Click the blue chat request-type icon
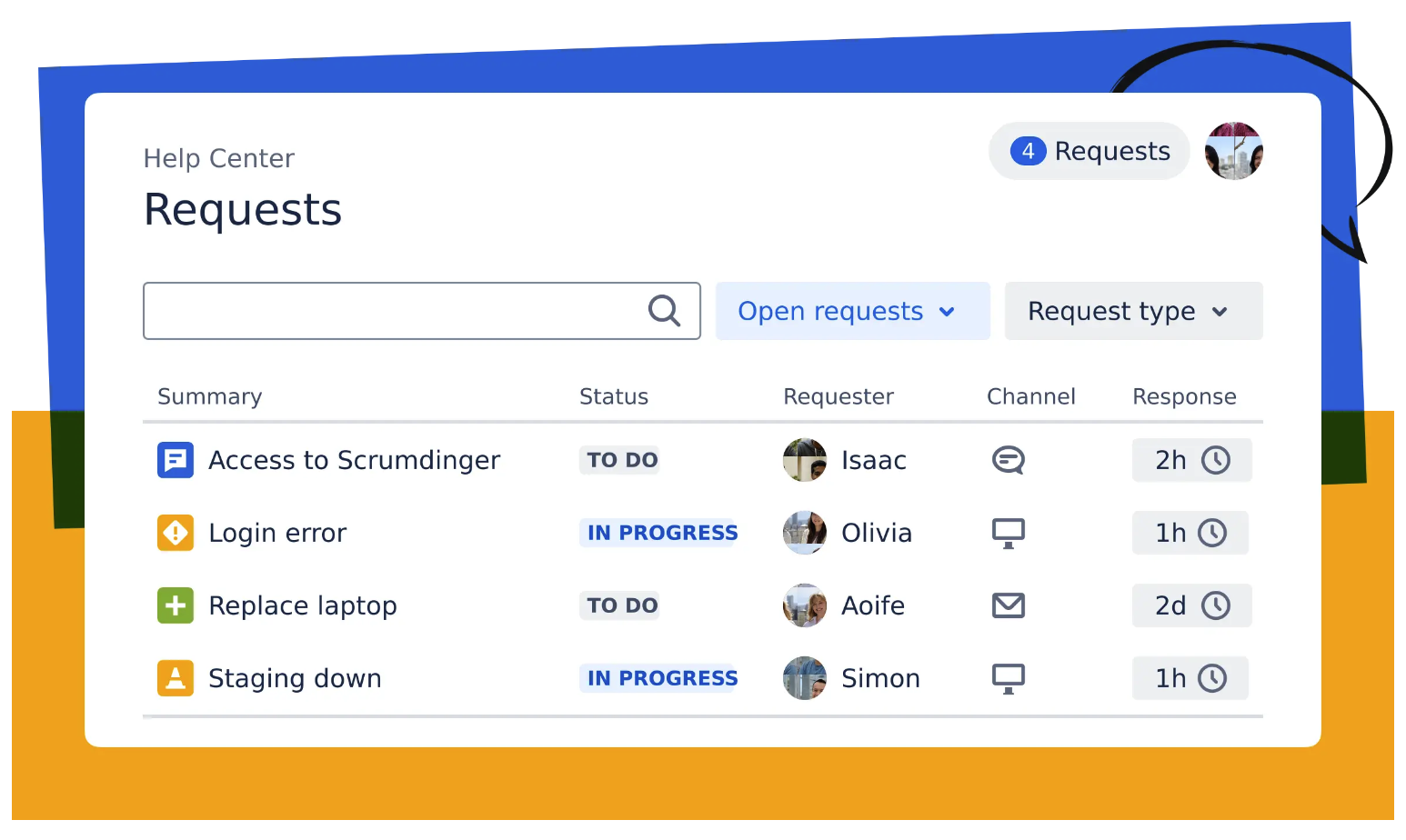The image size is (1406, 840). tap(176, 460)
